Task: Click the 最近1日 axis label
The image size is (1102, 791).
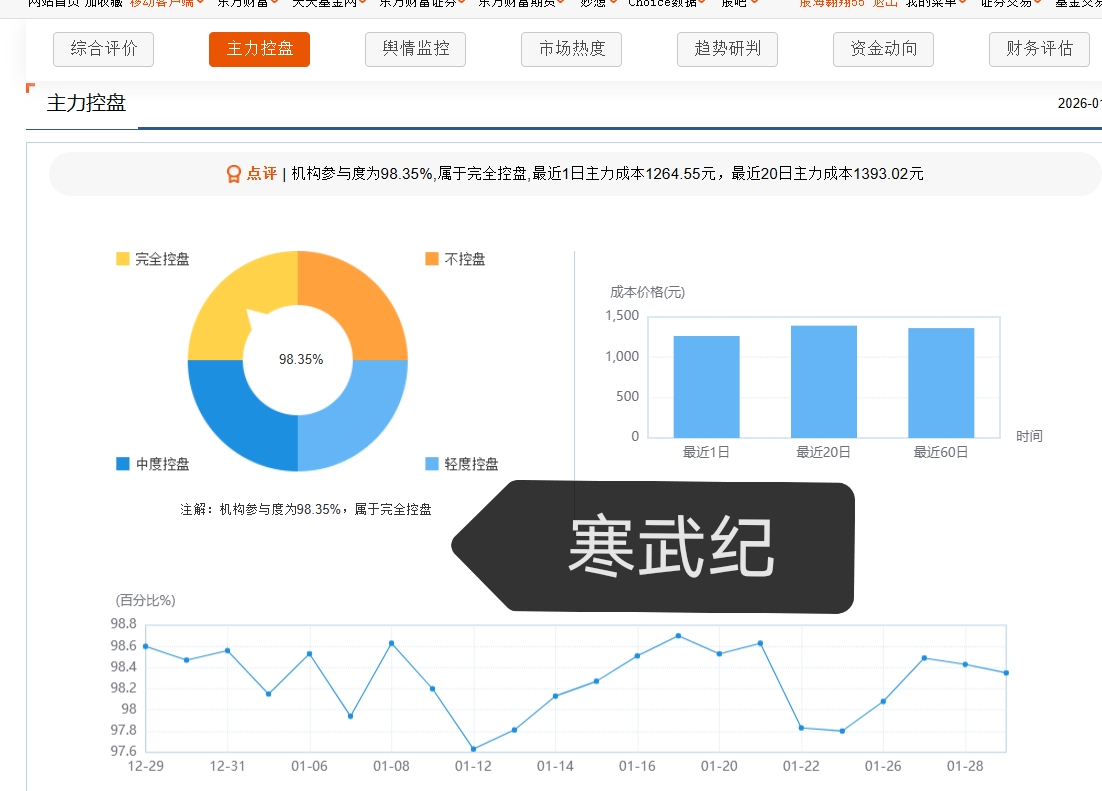Action: pos(706,452)
